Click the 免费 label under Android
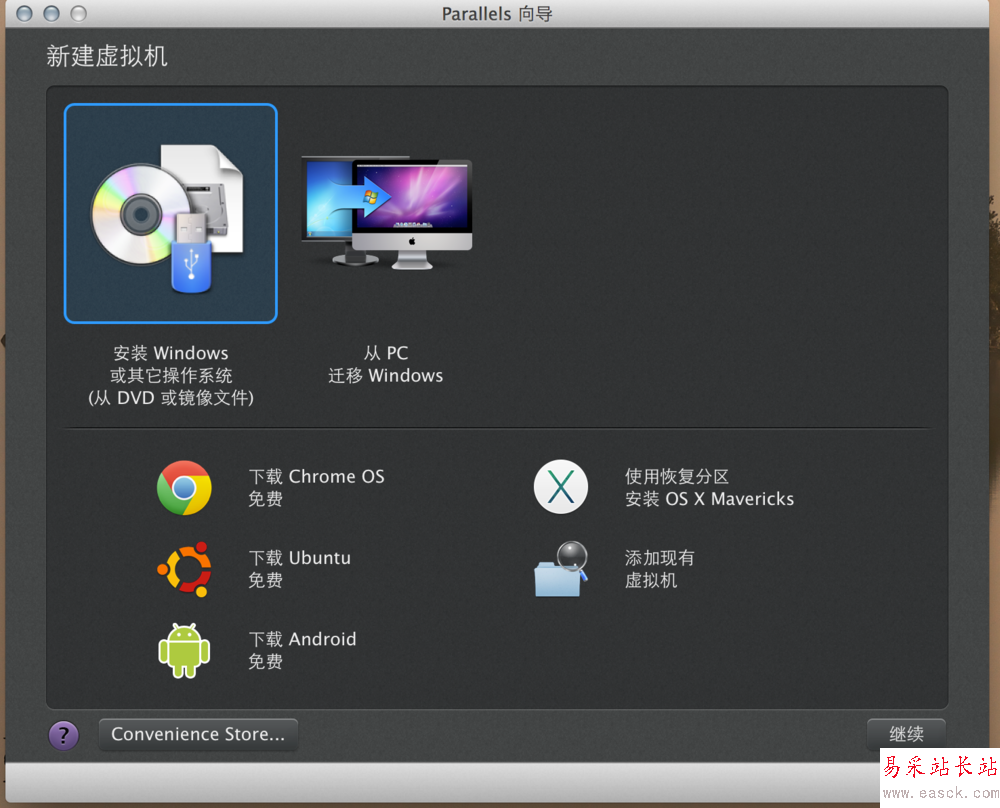Viewport: 1000px width, 808px height. [x=265, y=661]
